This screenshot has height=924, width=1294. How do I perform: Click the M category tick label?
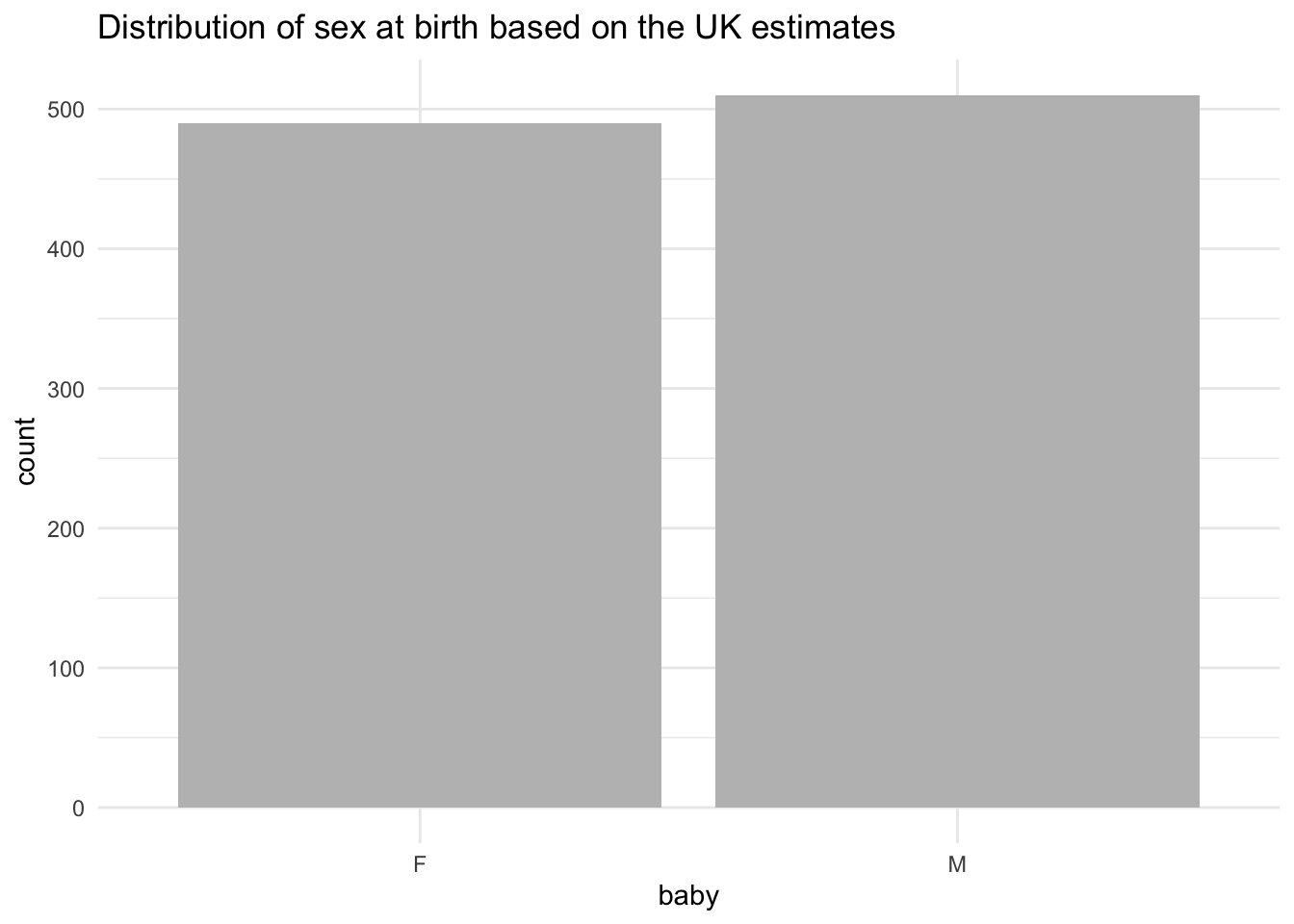[957, 864]
